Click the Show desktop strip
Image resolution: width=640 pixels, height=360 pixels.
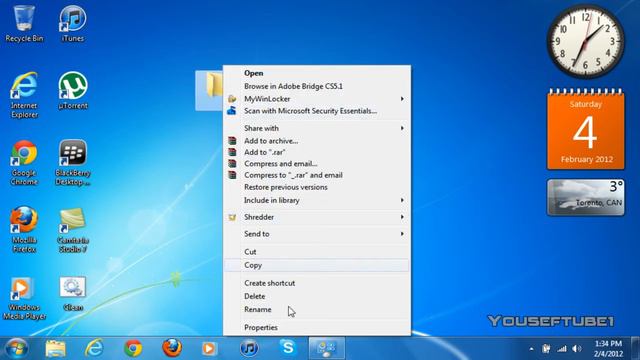pyautogui.click(x=636, y=349)
